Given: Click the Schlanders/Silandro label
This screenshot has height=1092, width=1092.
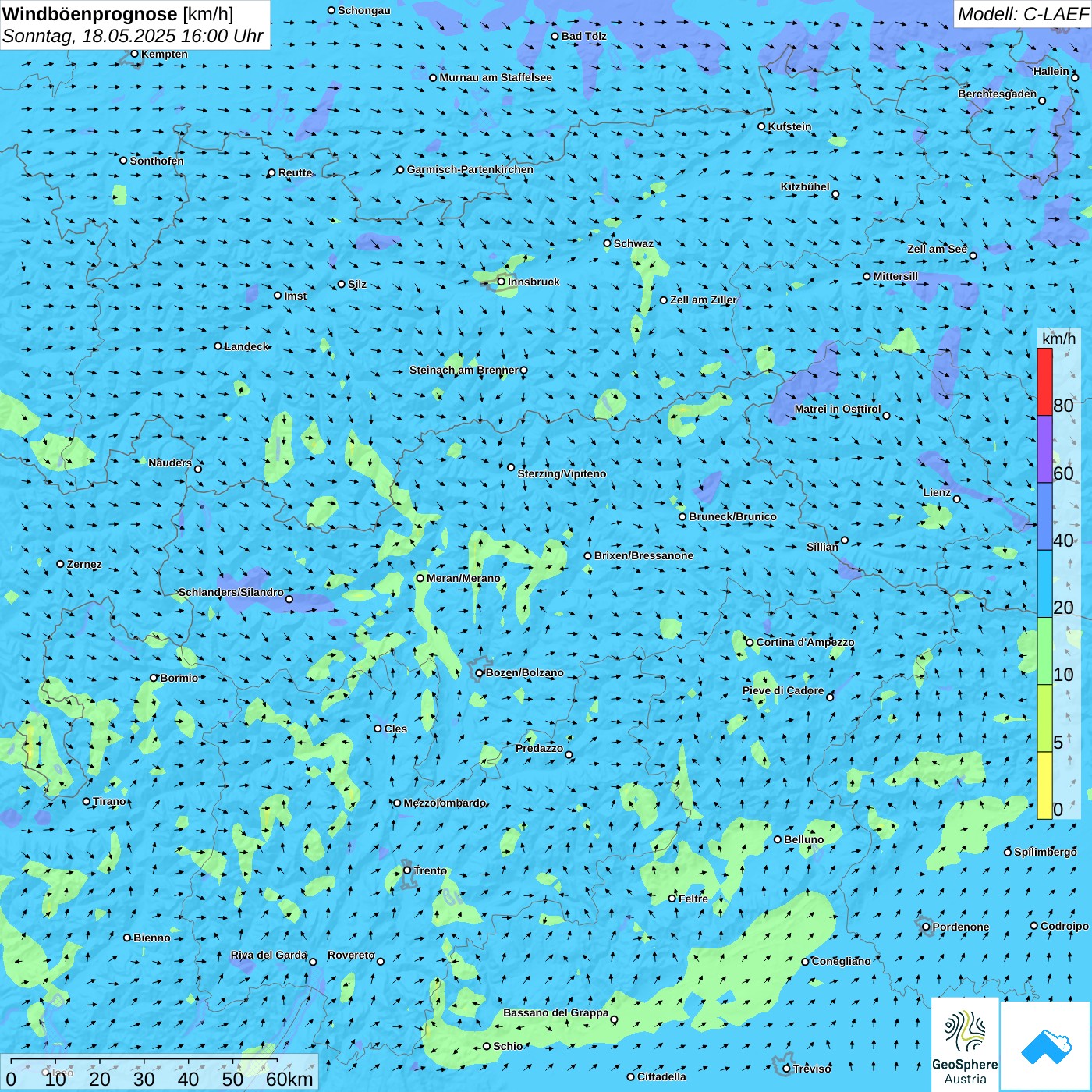Looking at the screenshot, I should coord(232,592).
